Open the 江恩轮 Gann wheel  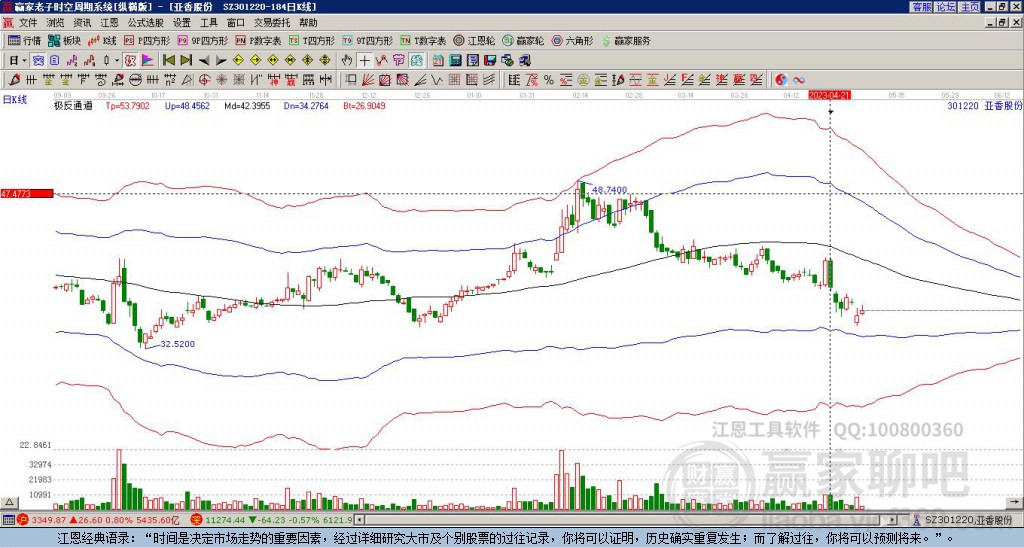[x=475, y=40]
